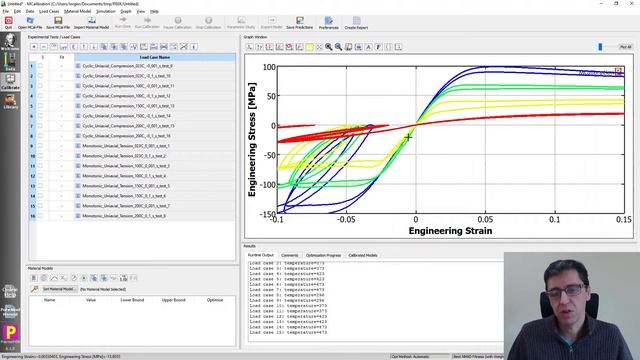
Task: Toggle checkbox for load case row 9
Action: pyautogui.click(x=40, y=146)
